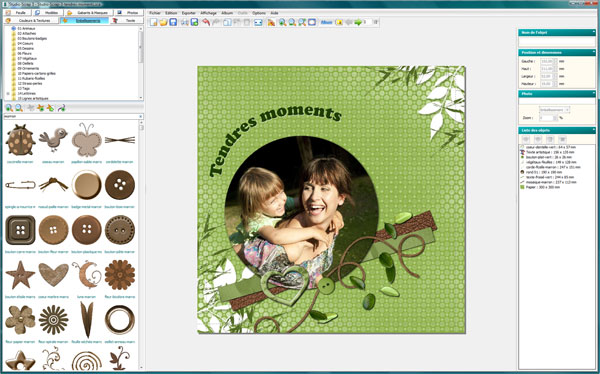The height and width of the screenshot is (374, 600).
Task: Open the Aide menu
Action: click(274, 13)
